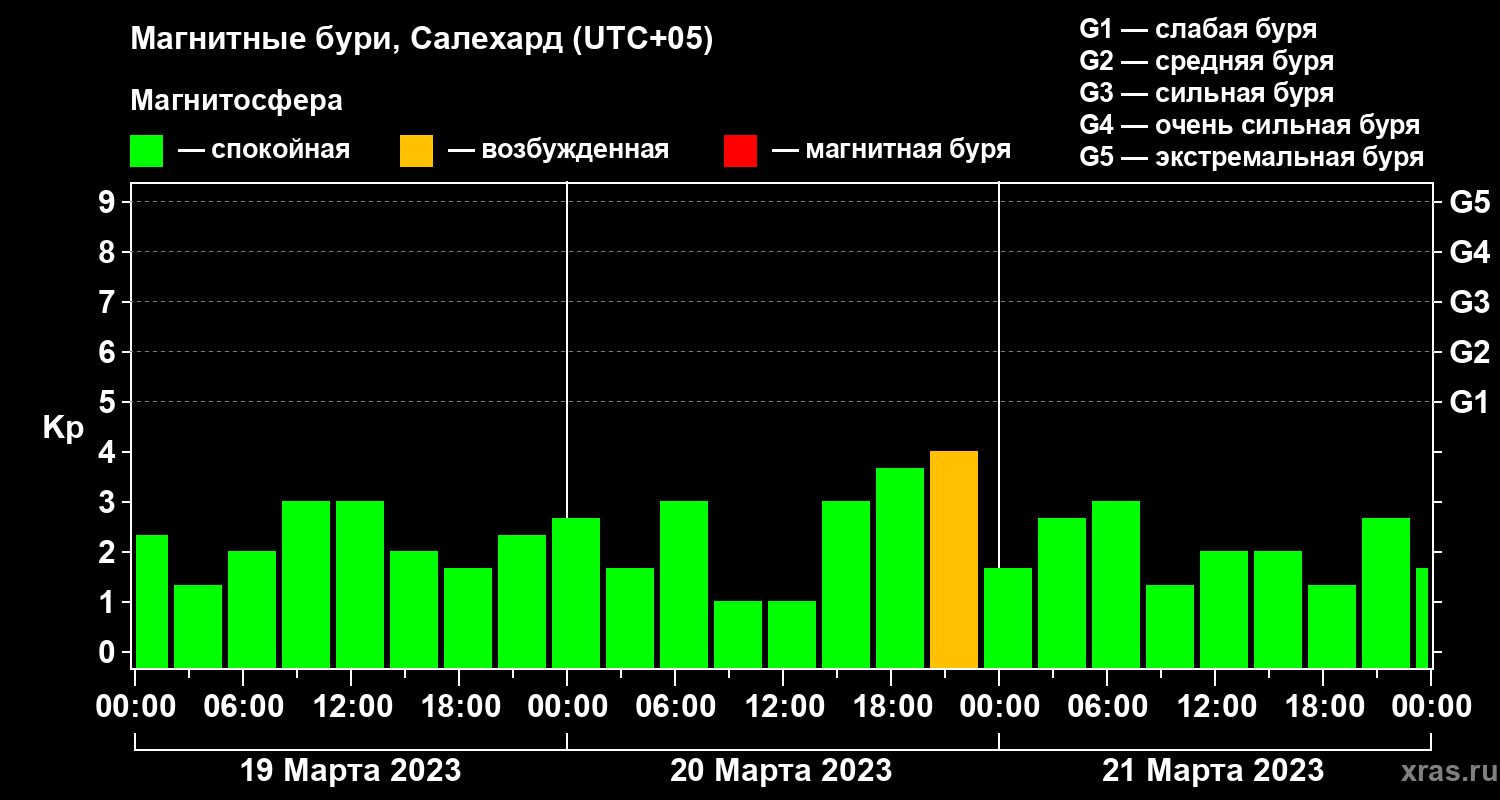Image resolution: width=1500 pixels, height=800 pixels.
Task: Click the right-axis G1 level label
Action: pos(1469,402)
